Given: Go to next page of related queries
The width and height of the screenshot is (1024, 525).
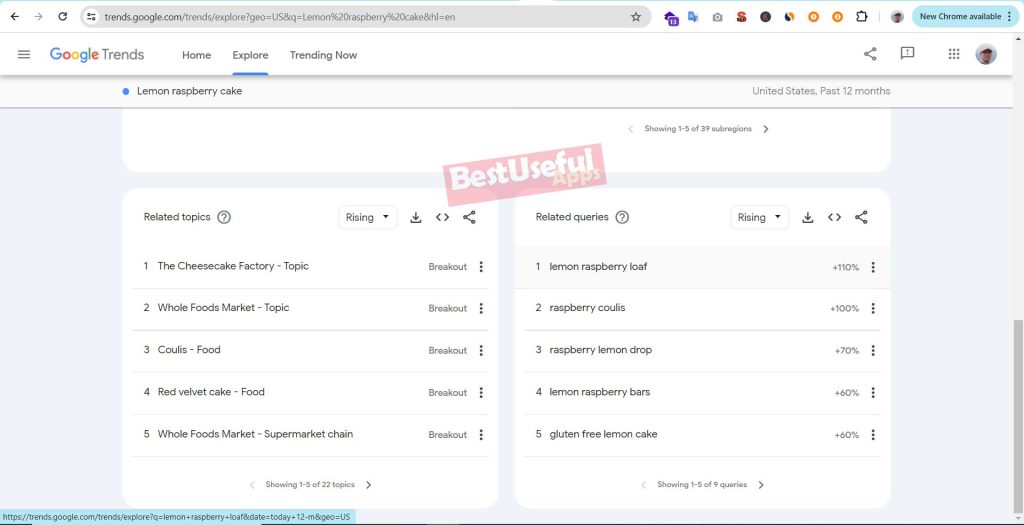Looking at the screenshot, I should [761, 485].
